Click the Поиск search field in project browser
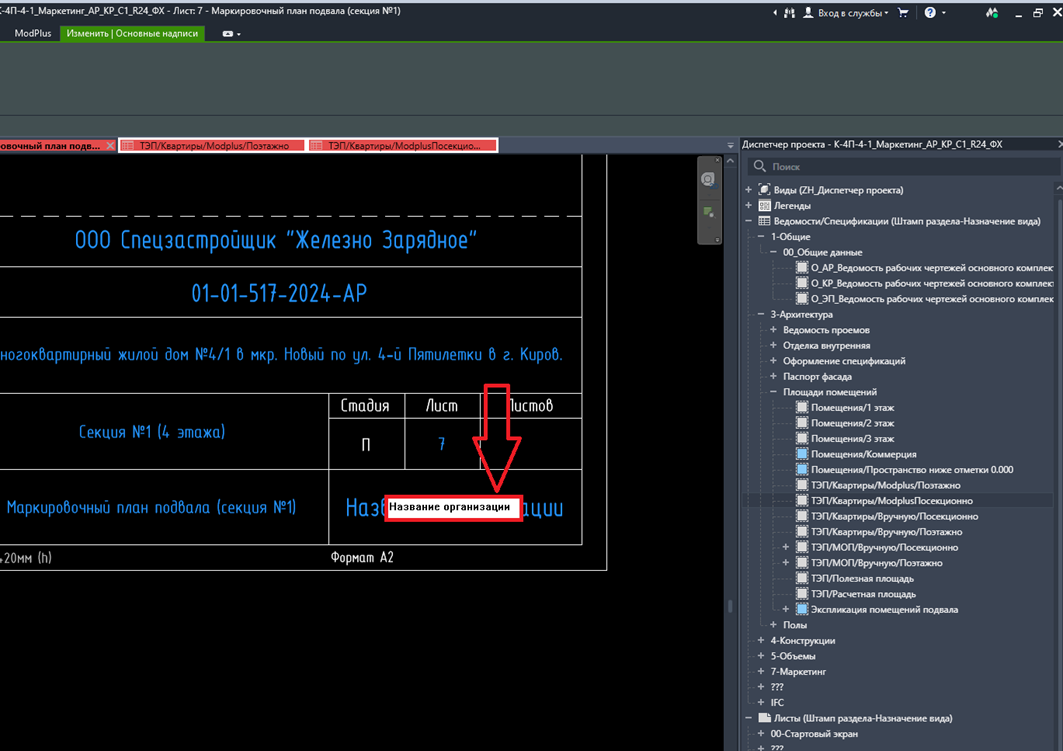Image resolution: width=1063 pixels, height=751 pixels. [x=904, y=166]
